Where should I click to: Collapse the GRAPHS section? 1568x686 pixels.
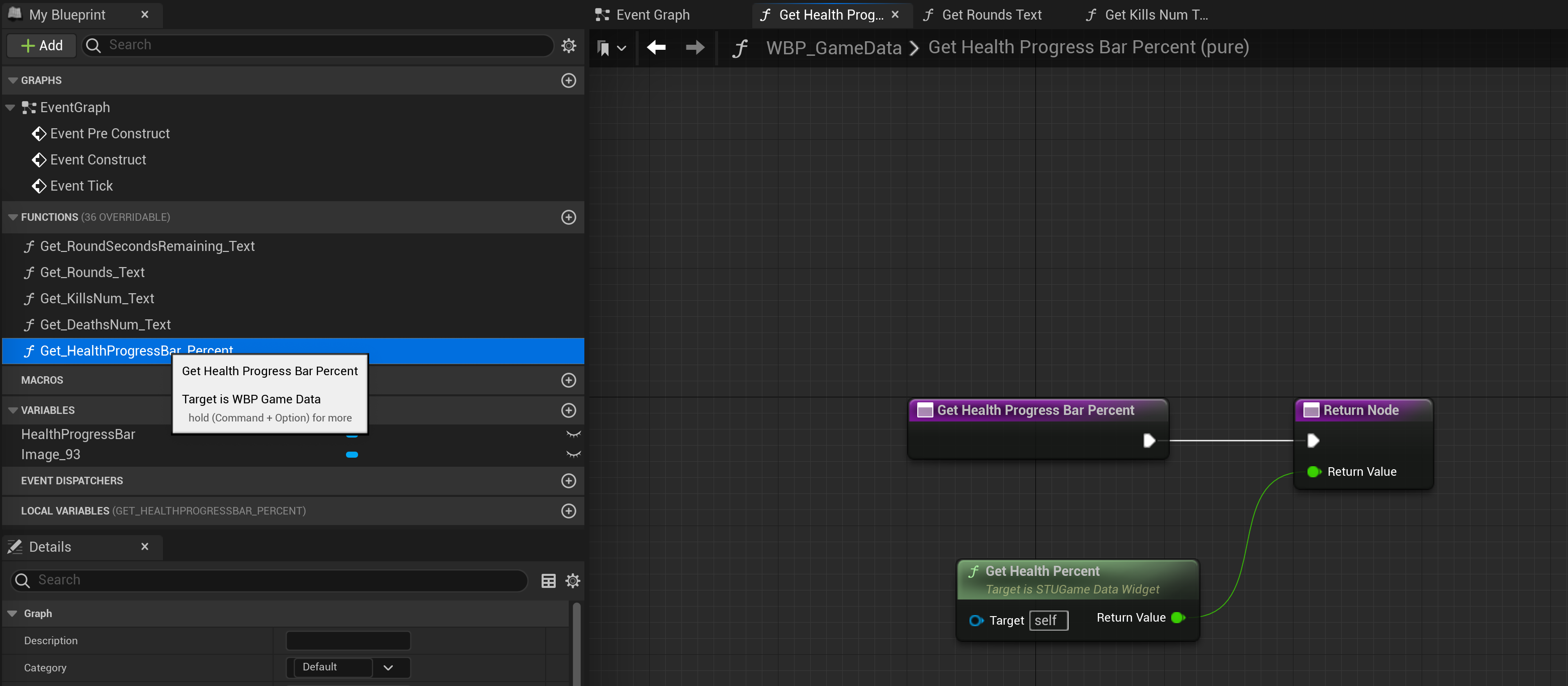pos(13,80)
